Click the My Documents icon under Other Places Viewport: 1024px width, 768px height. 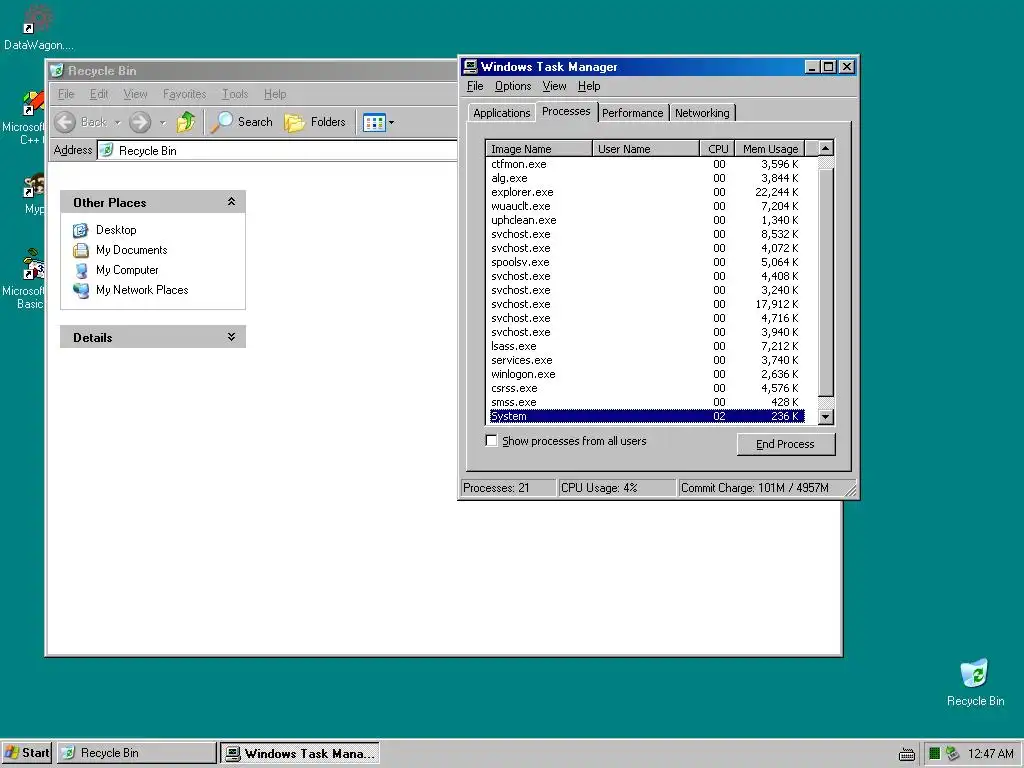coord(80,250)
